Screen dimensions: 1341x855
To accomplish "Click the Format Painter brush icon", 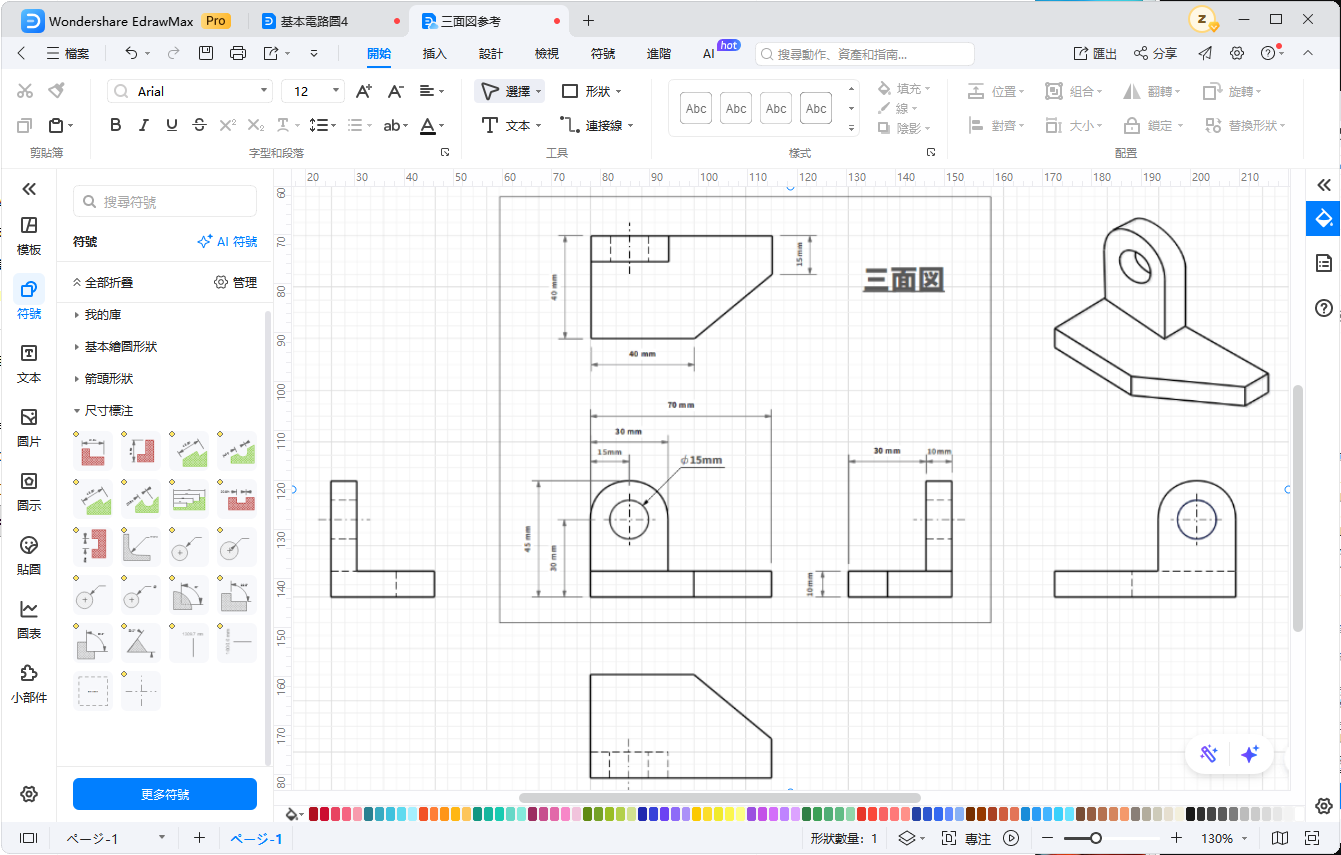I will point(56,91).
